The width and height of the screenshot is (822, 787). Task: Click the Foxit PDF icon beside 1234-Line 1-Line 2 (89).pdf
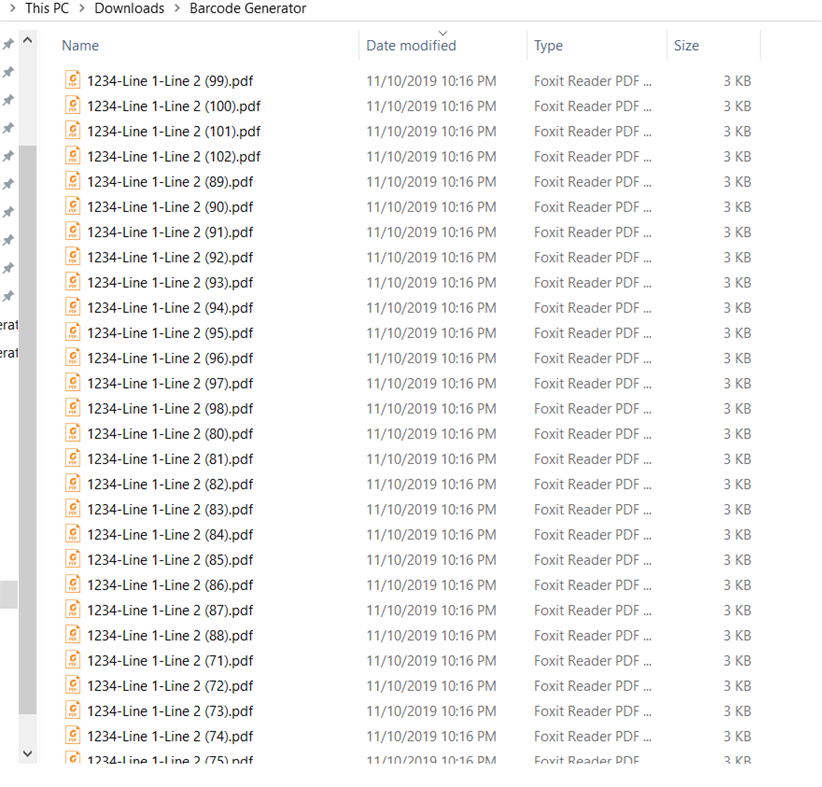pyautogui.click(x=72, y=181)
